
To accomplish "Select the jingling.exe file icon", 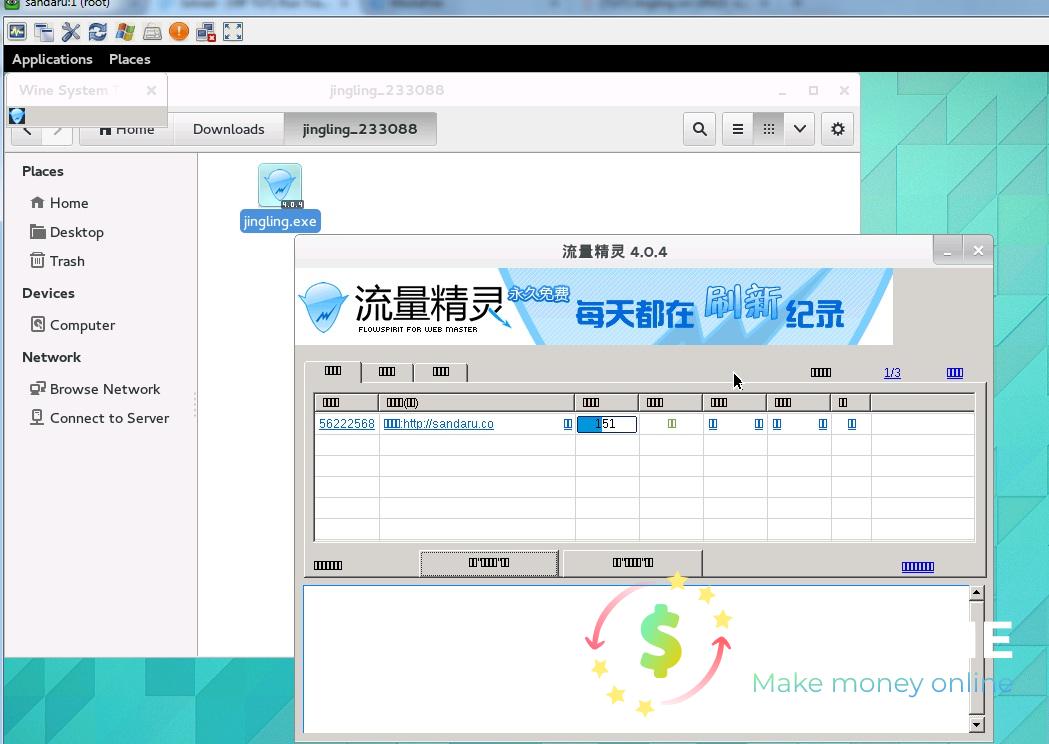I will click(280, 186).
